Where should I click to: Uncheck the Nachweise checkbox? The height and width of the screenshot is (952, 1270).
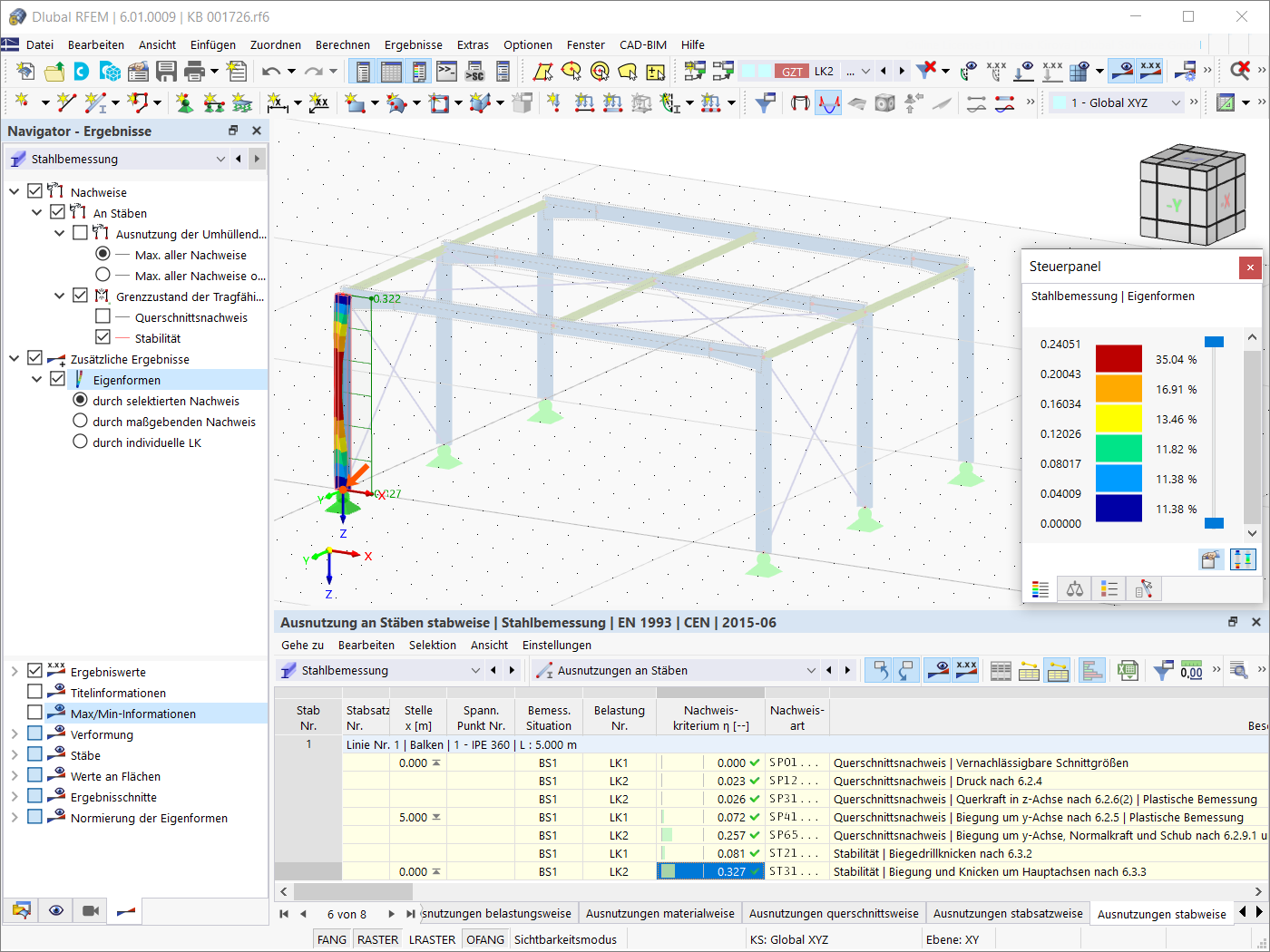34,191
